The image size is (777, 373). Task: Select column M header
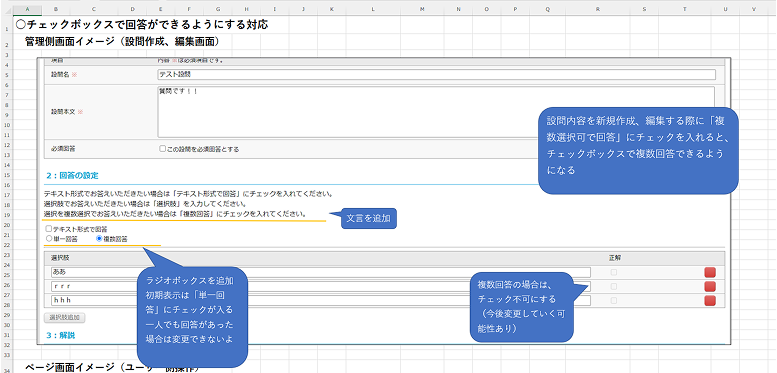[x=422, y=9]
